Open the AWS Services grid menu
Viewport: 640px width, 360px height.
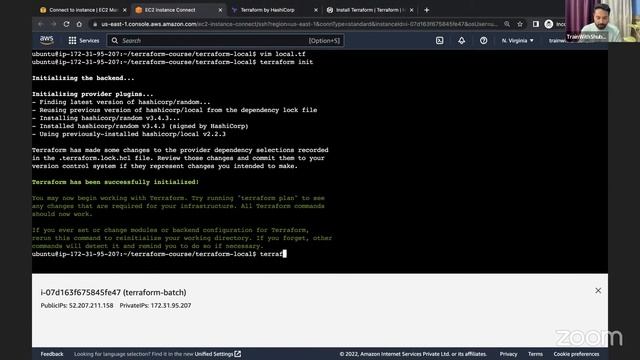coord(84,40)
